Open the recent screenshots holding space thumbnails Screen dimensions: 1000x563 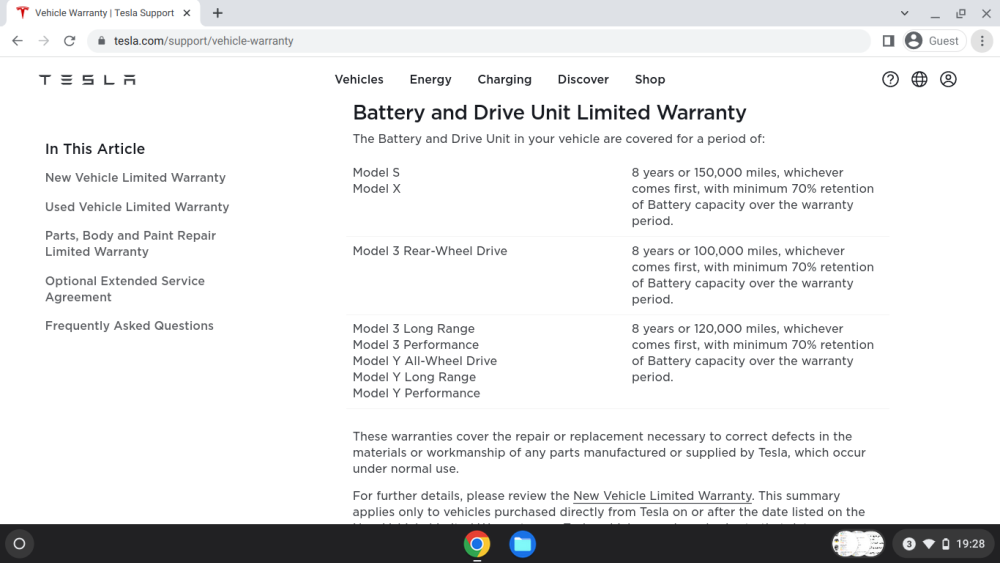point(858,544)
